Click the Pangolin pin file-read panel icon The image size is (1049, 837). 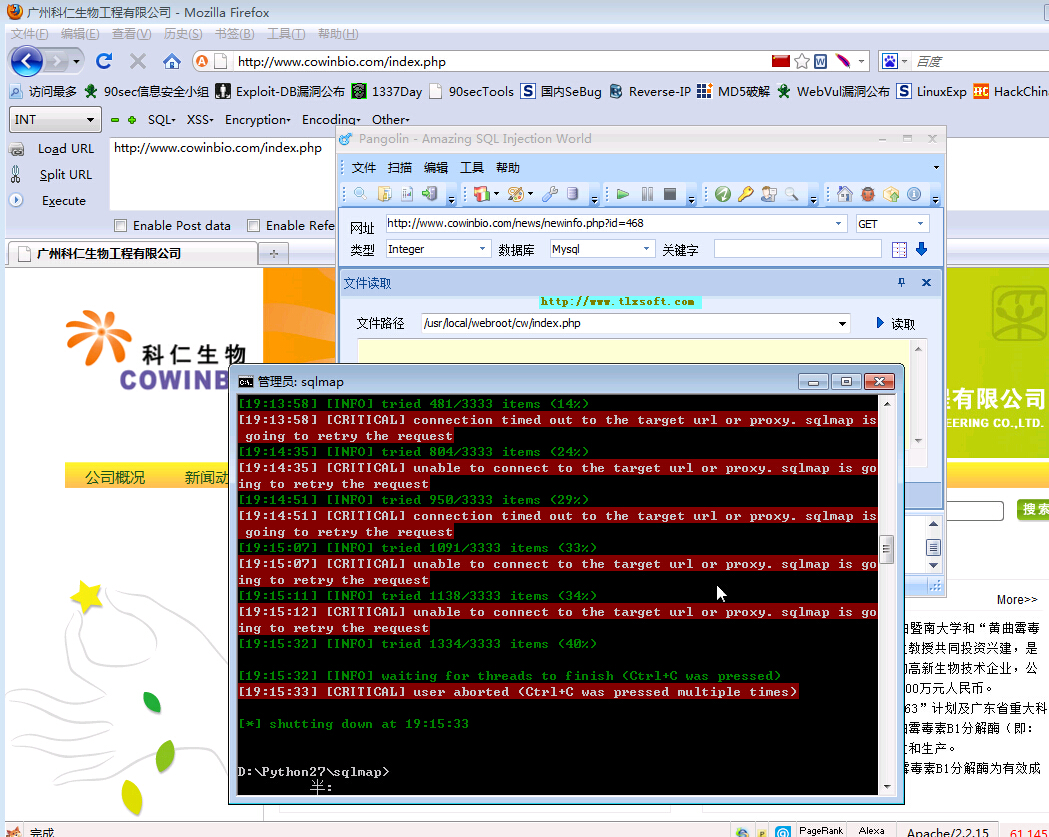902,282
